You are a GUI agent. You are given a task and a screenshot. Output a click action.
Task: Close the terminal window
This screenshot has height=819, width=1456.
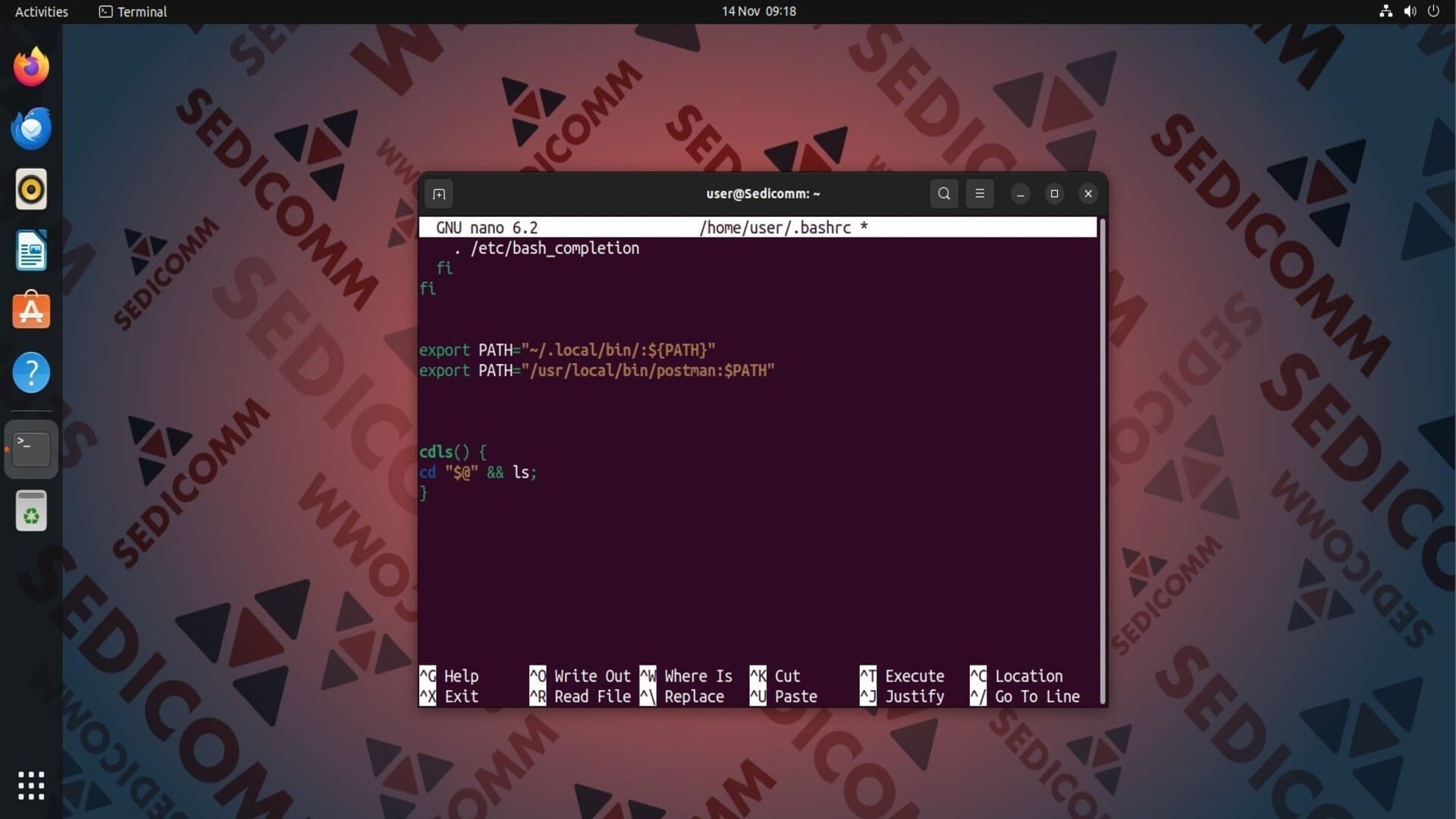pyautogui.click(x=1088, y=194)
